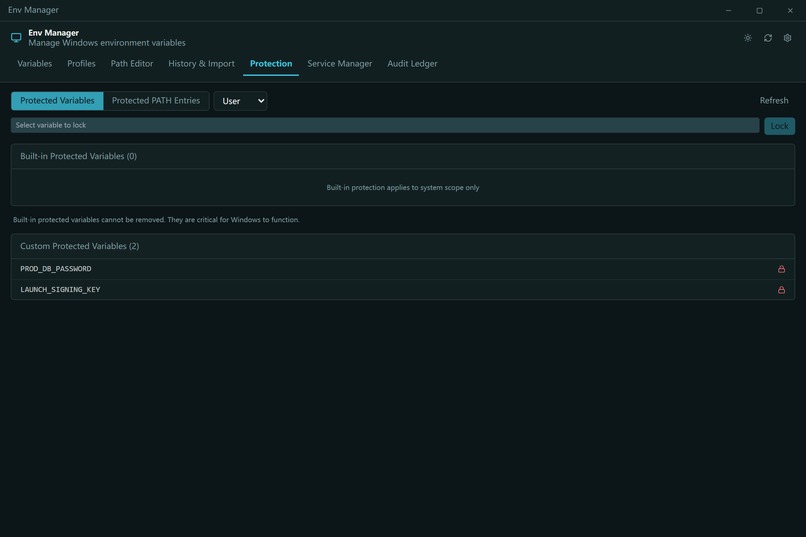Open the Audit Ledger tab
Image resolution: width=806 pixels, height=537 pixels.
tap(412, 64)
